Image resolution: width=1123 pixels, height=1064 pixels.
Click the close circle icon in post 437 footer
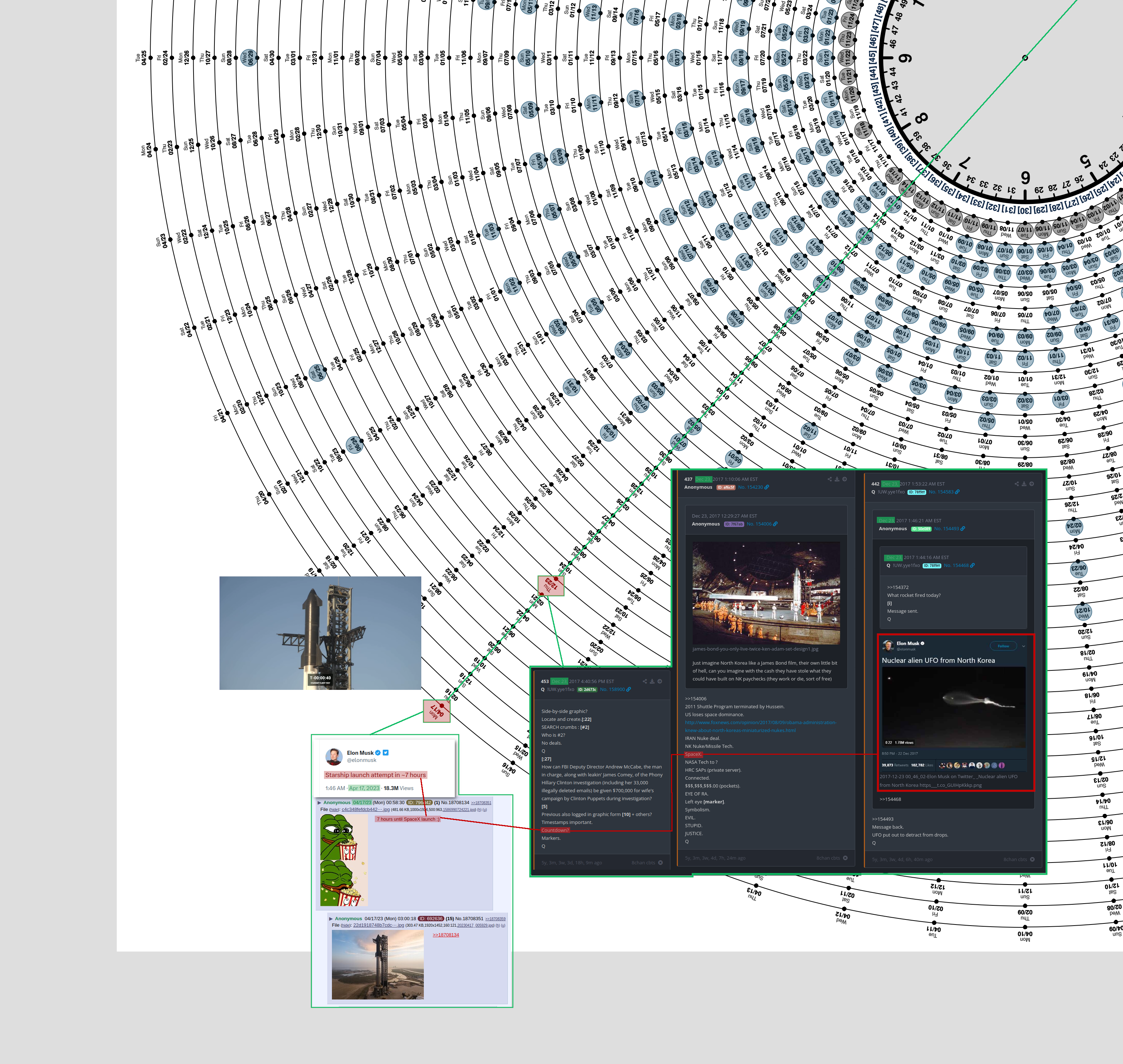845,857
